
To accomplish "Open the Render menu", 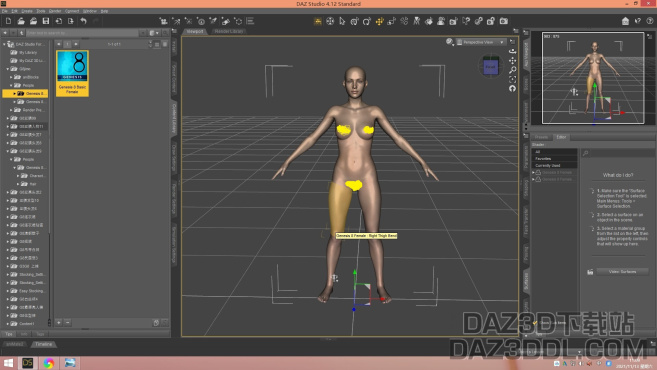I will (55, 11).
